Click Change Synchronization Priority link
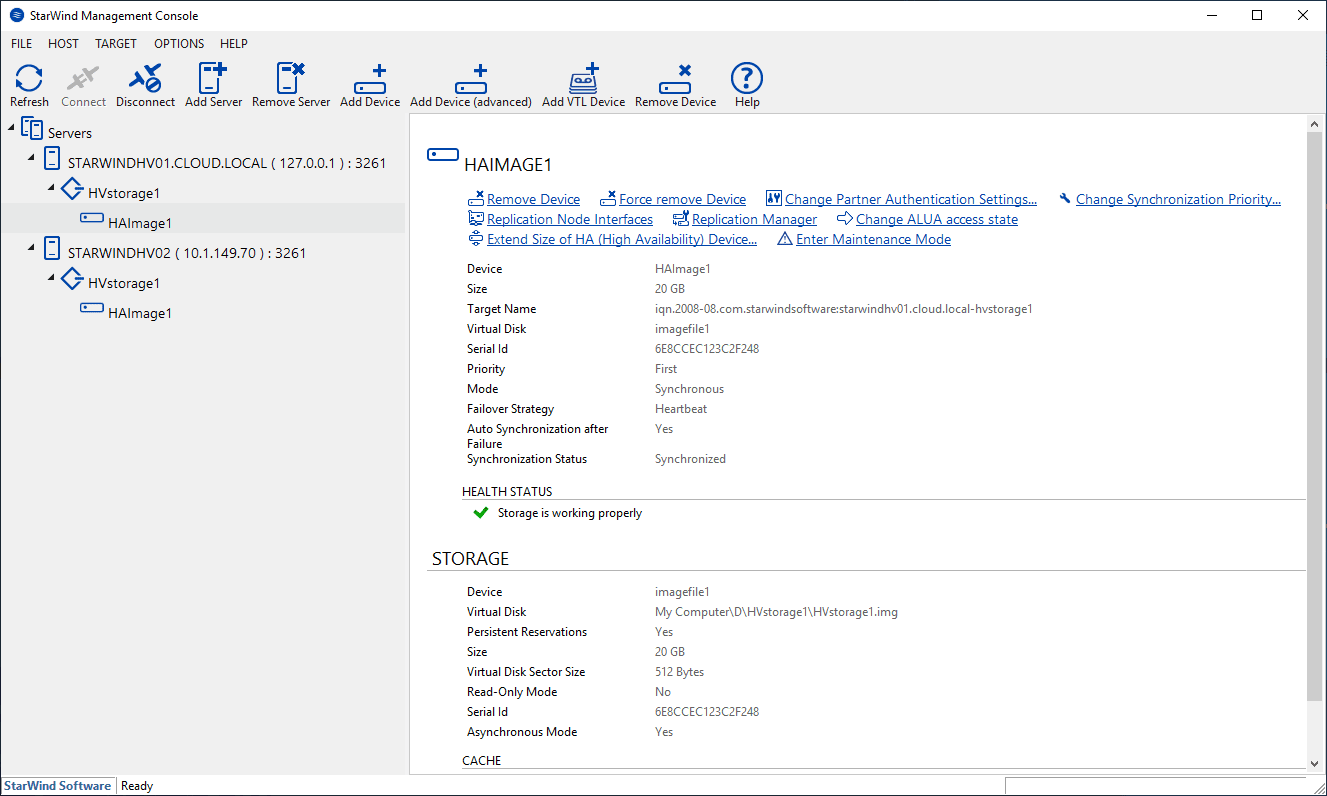This screenshot has width=1327, height=796. click(x=1177, y=199)
